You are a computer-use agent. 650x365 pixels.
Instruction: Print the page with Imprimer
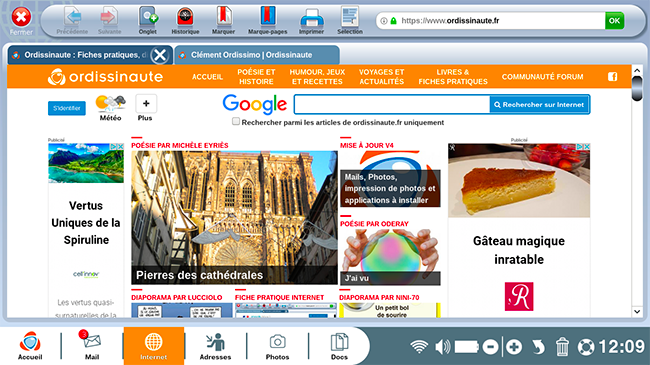click(311, 21)
